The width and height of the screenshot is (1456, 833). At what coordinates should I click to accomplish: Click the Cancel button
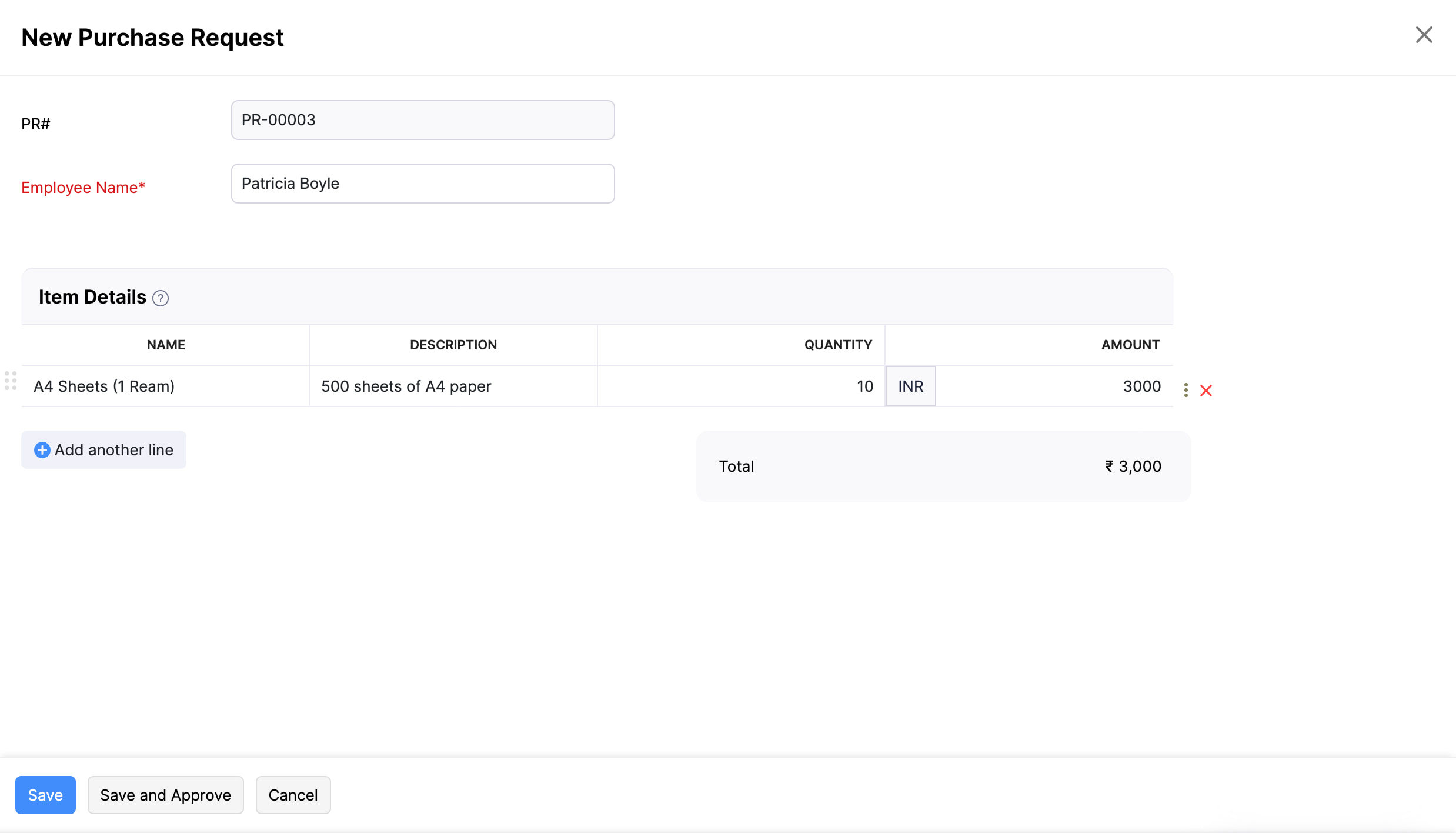point(293,795)
